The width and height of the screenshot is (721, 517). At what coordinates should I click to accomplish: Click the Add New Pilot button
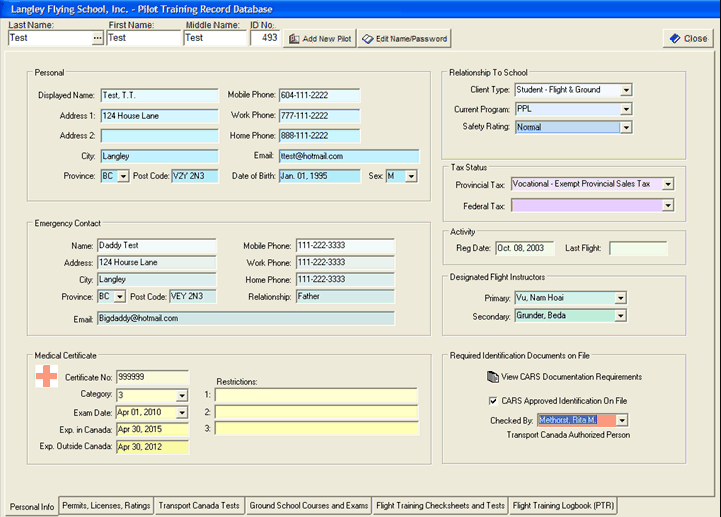point(320,39)
